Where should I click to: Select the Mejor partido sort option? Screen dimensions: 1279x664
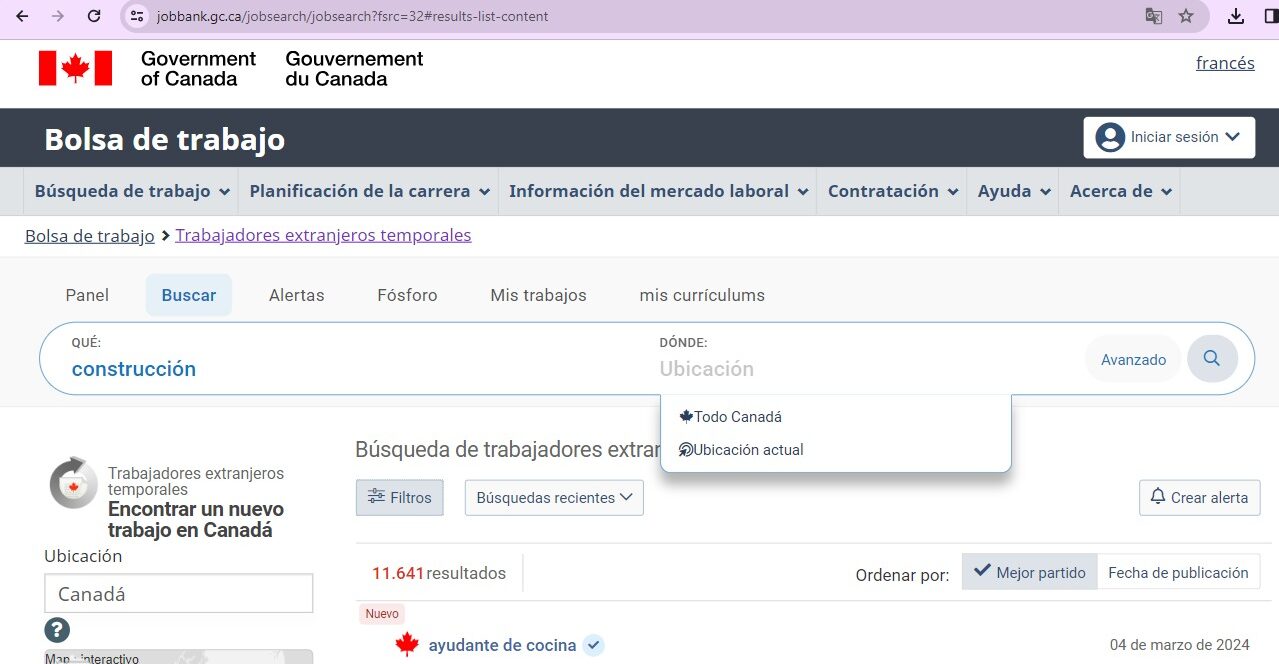click(x=1030, y=573)
